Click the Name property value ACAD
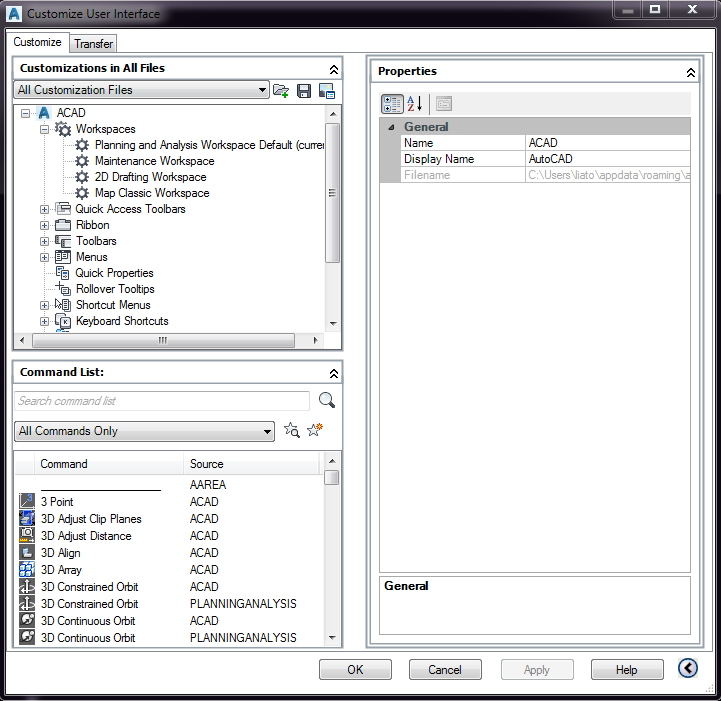Screen dimensions: 721x701 pyautogui.click(x=607, y=143)
